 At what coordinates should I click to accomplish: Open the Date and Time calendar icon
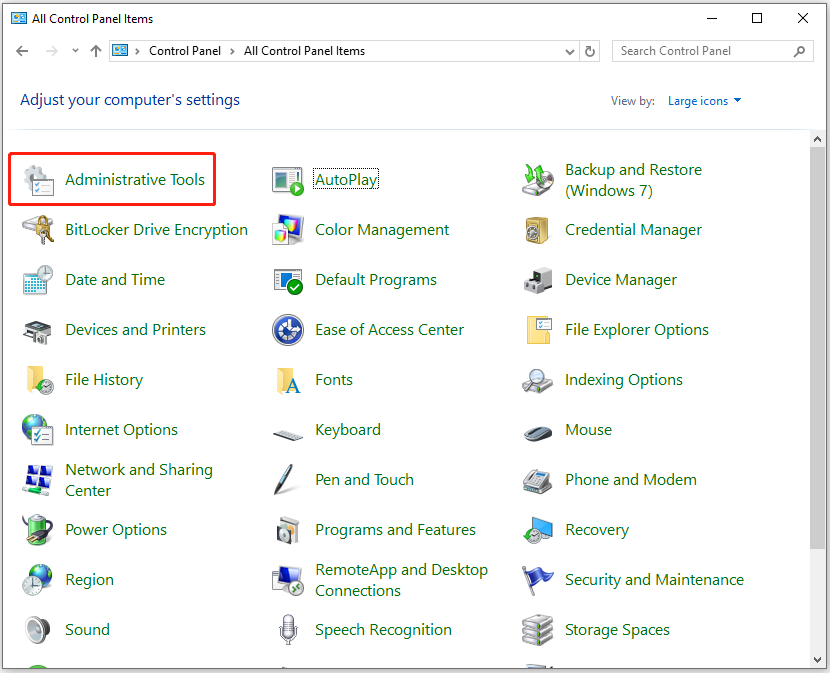point(39,280)
